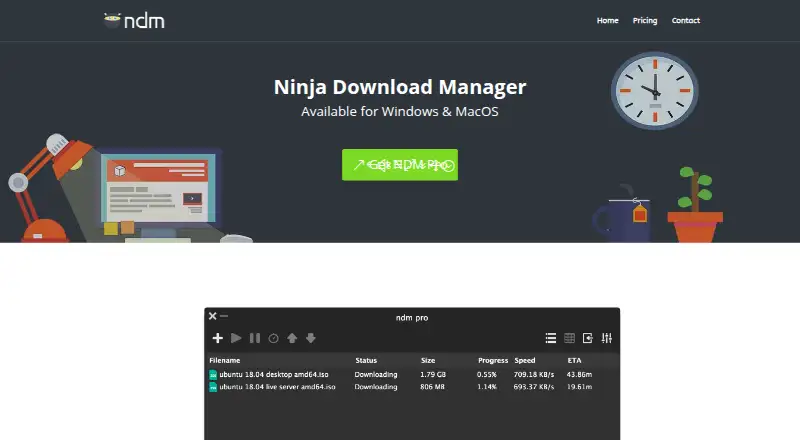
Task: Click the Size column header
Action: click(x=428, y=360)
